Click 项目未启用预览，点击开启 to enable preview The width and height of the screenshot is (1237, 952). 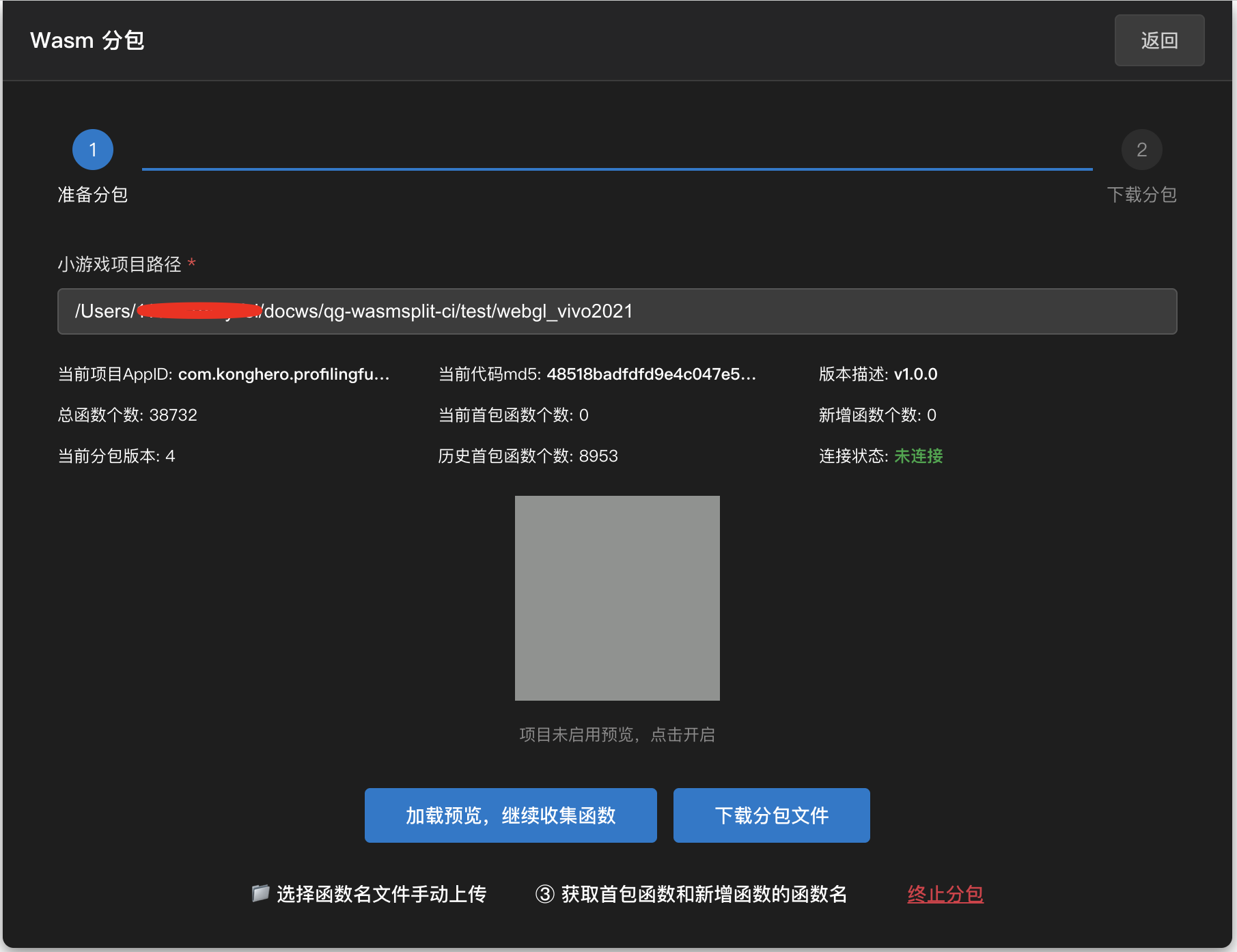click(x=617, y=735)
